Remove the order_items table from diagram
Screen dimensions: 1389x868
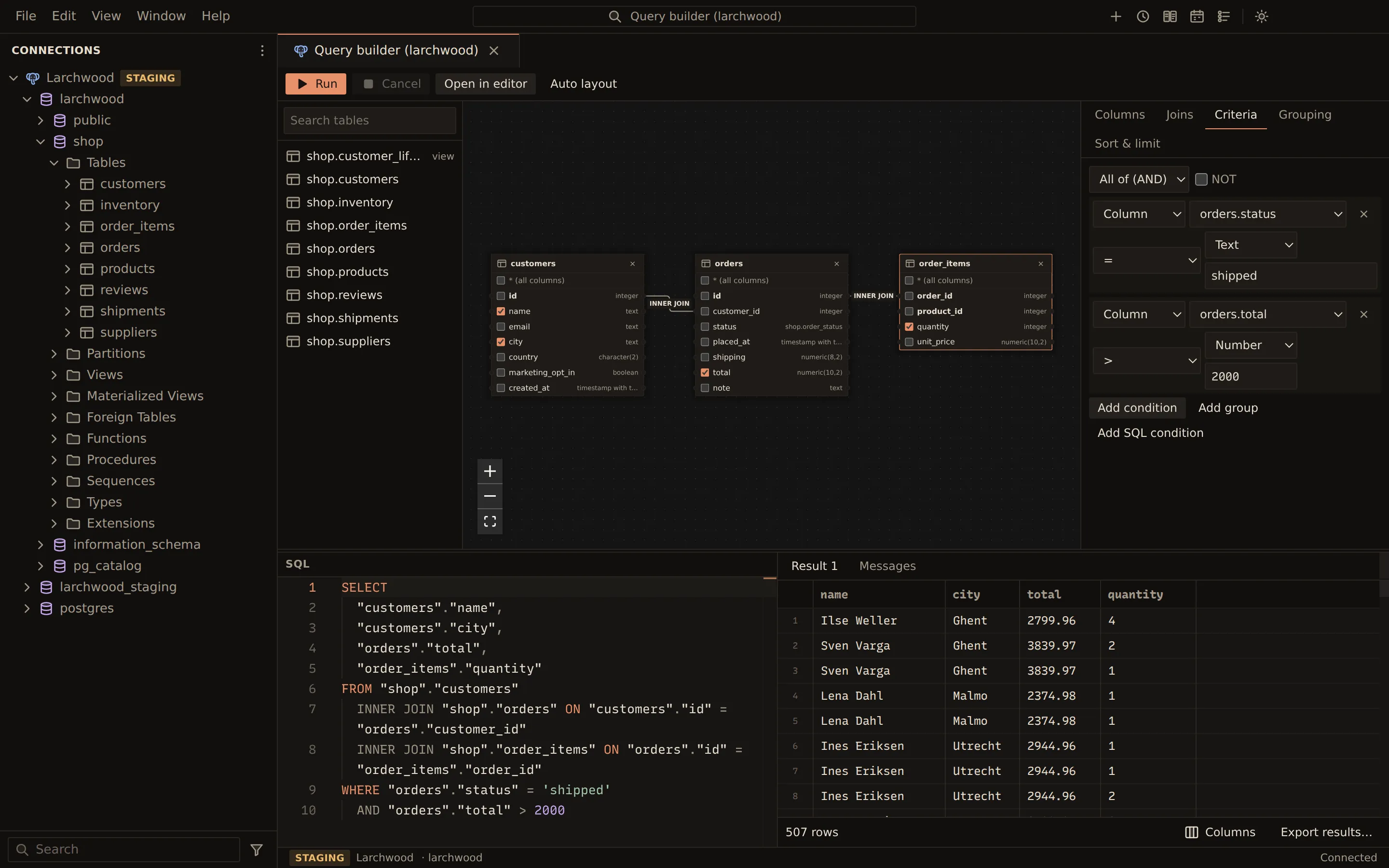coord(1041,263)
